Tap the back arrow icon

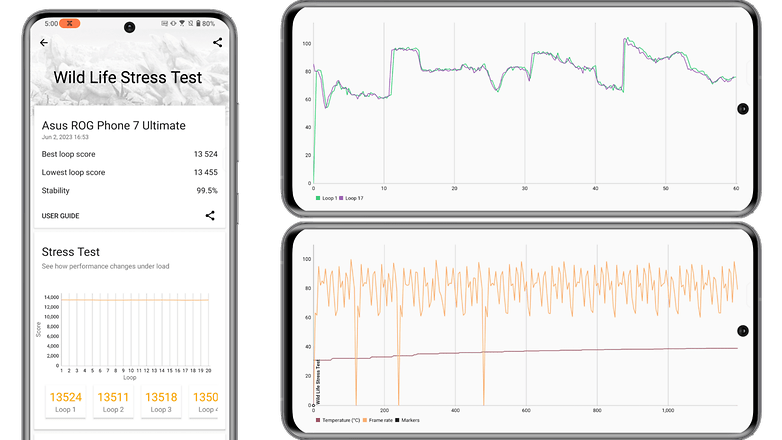click(44, 43)
